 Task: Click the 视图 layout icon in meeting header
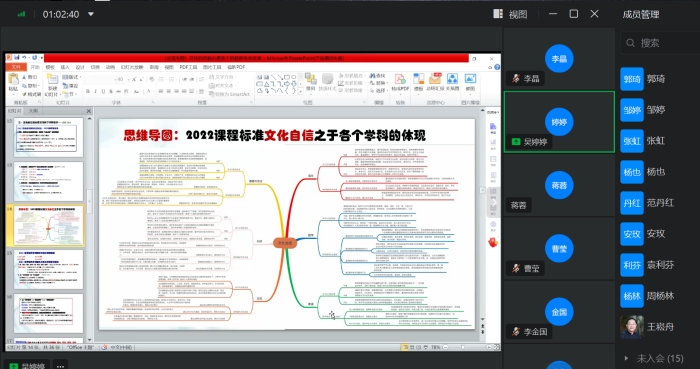click(498, 14)
